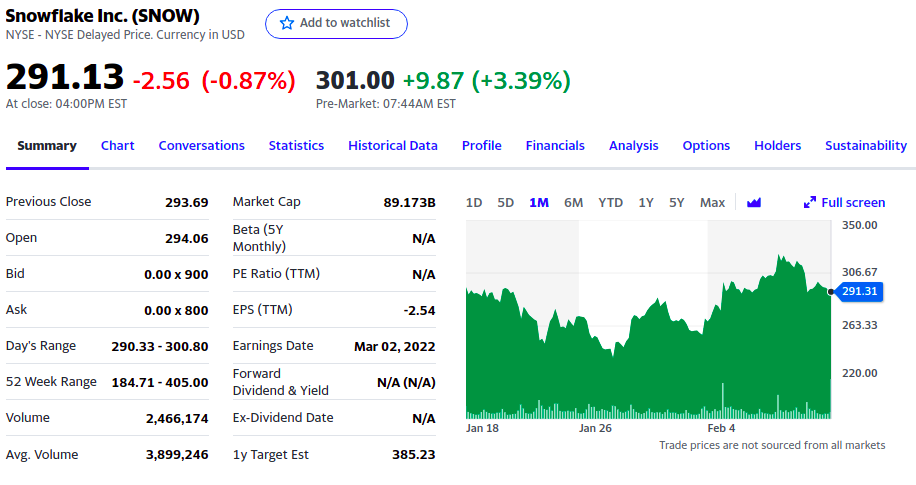
Task: Click the Jan 18 date label on chart
Action: [x=483, y=428]
